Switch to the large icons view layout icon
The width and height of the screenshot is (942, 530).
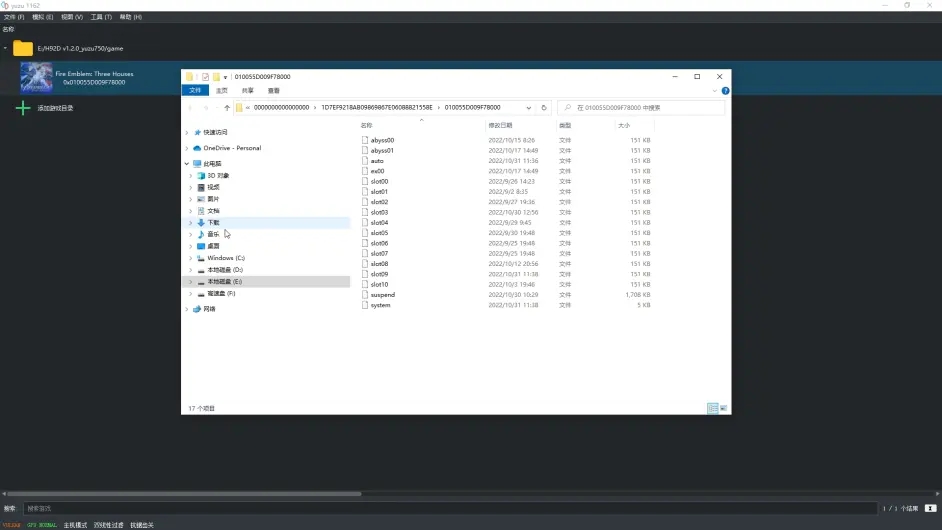click(x=723, y=408)
